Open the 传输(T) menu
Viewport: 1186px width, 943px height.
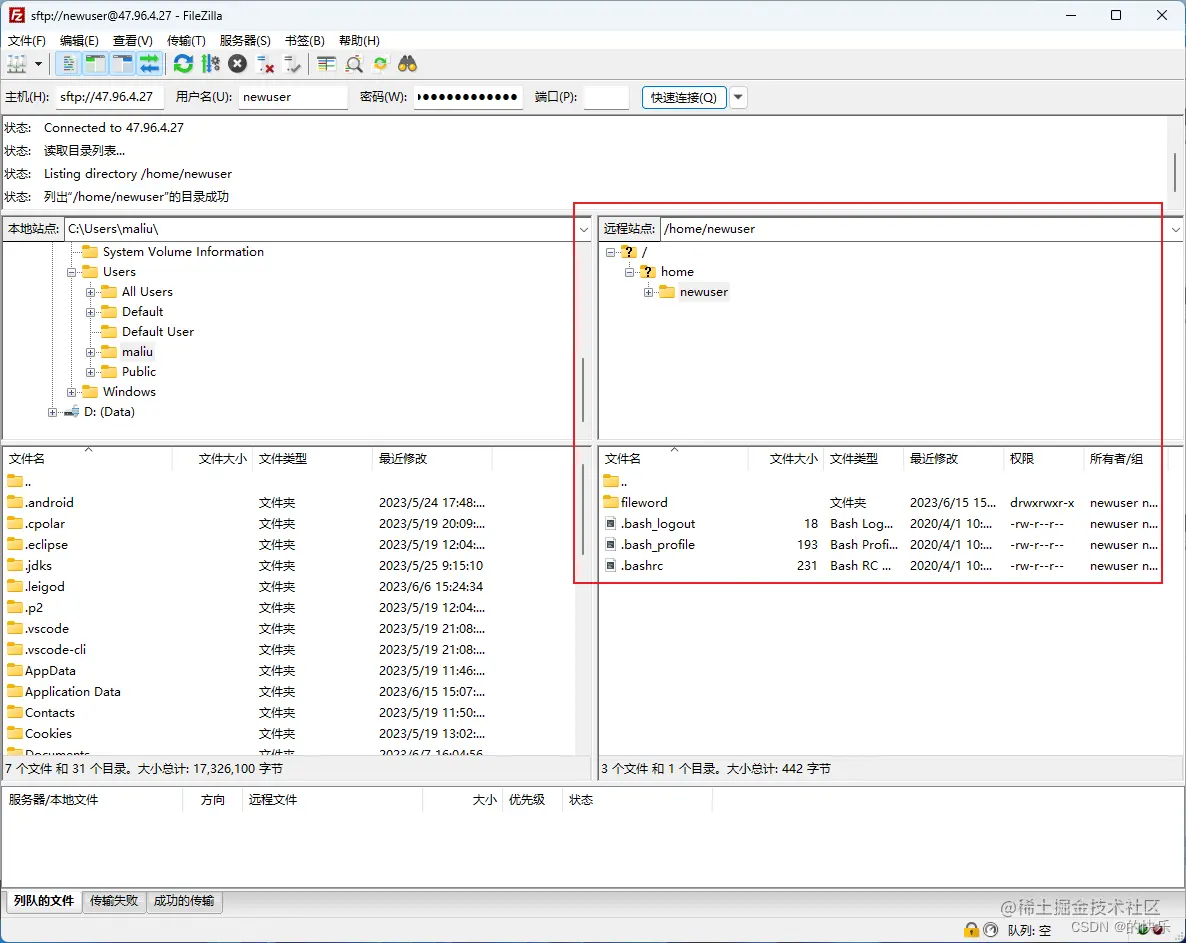186,41
